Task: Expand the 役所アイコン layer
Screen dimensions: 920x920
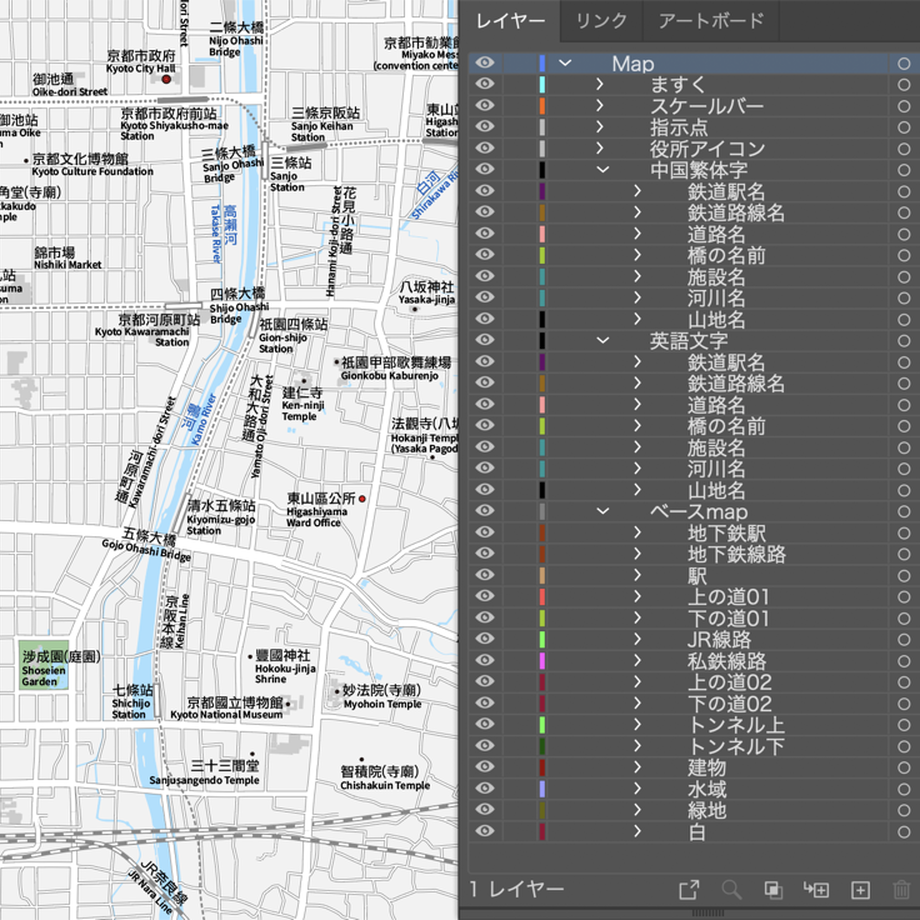Action: pyautogui.click(x=600, y=148)
